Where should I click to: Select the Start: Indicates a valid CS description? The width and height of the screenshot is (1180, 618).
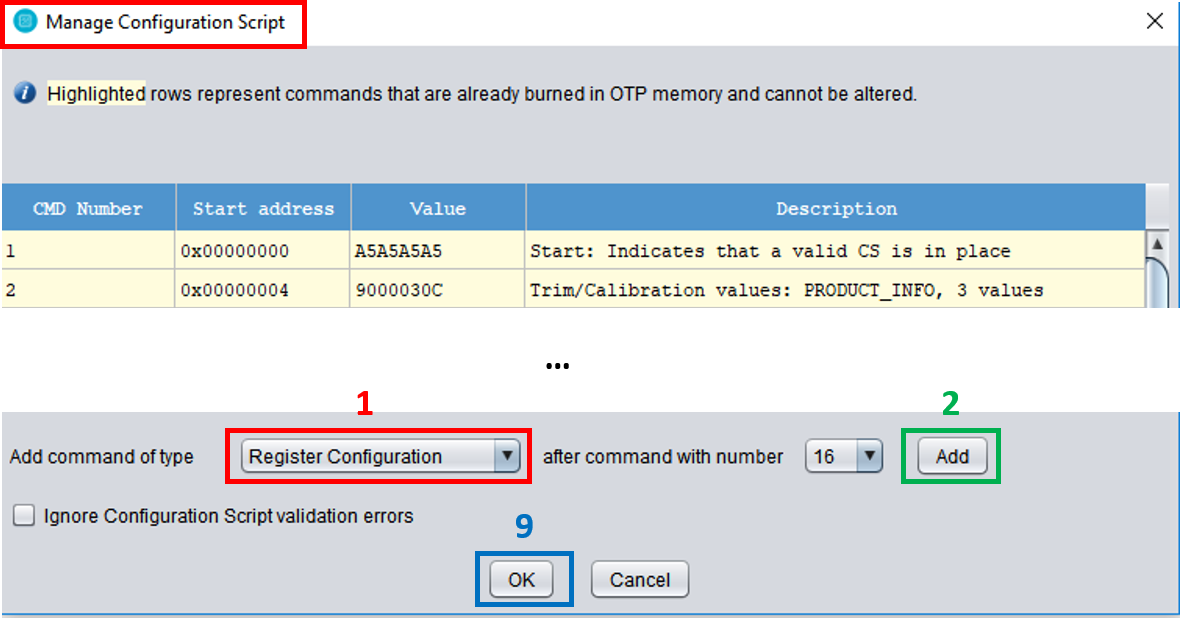835,251
